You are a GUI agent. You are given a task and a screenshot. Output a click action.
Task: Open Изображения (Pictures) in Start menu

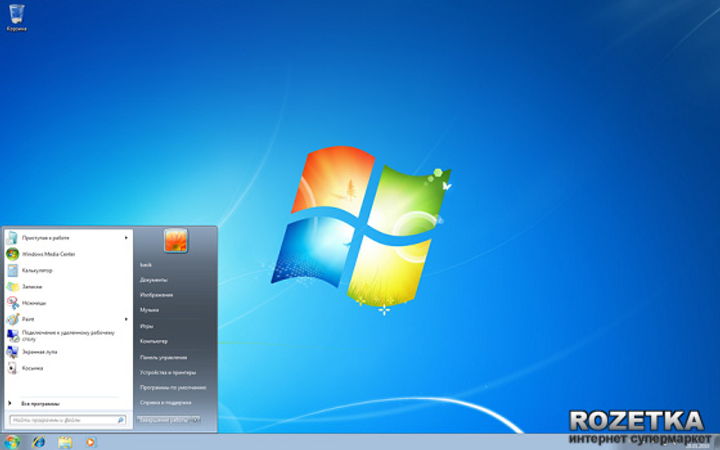[x=157, y=295]
